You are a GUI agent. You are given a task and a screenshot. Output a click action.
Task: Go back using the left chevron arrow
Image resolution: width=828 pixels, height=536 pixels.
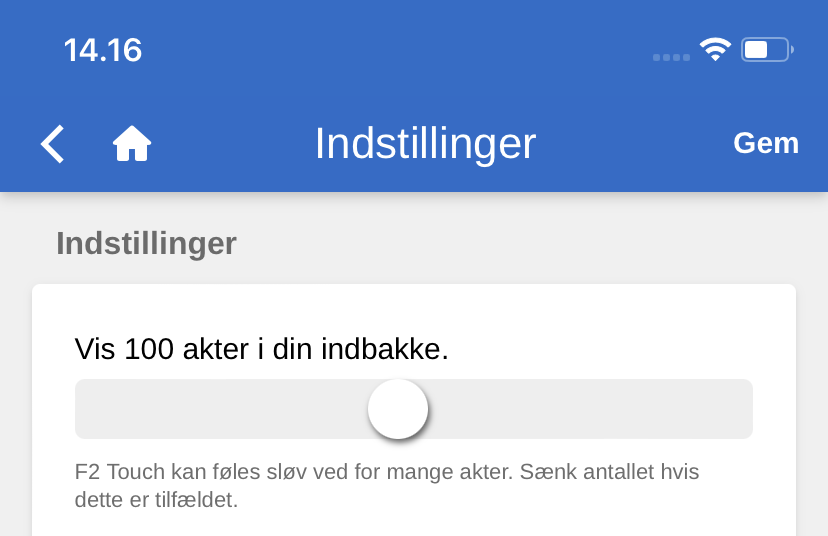pyautogui.click(x=53, y=144)
